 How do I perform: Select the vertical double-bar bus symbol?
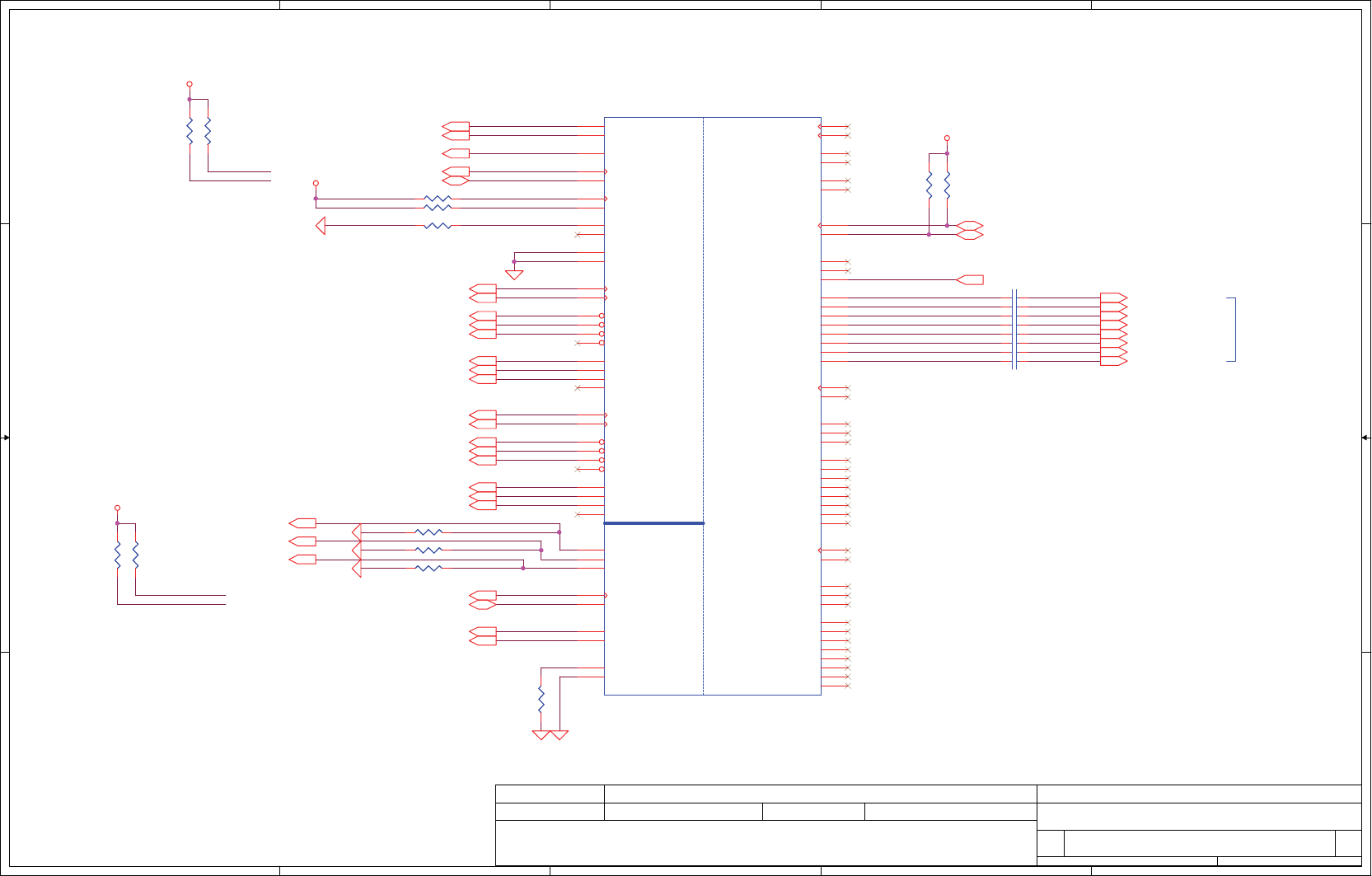1014,330
